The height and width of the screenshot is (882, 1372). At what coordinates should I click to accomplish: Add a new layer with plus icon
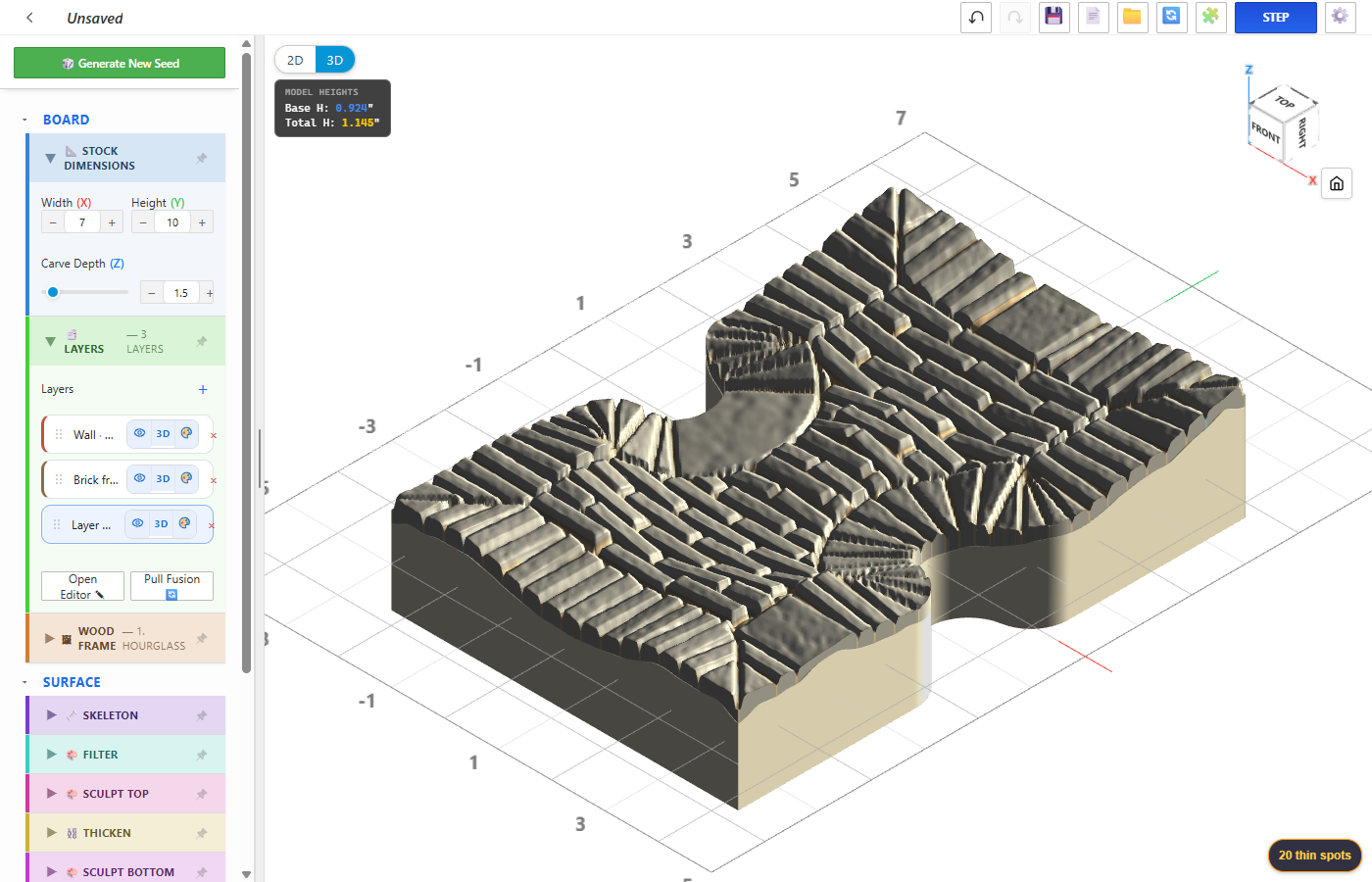point(203,389)
